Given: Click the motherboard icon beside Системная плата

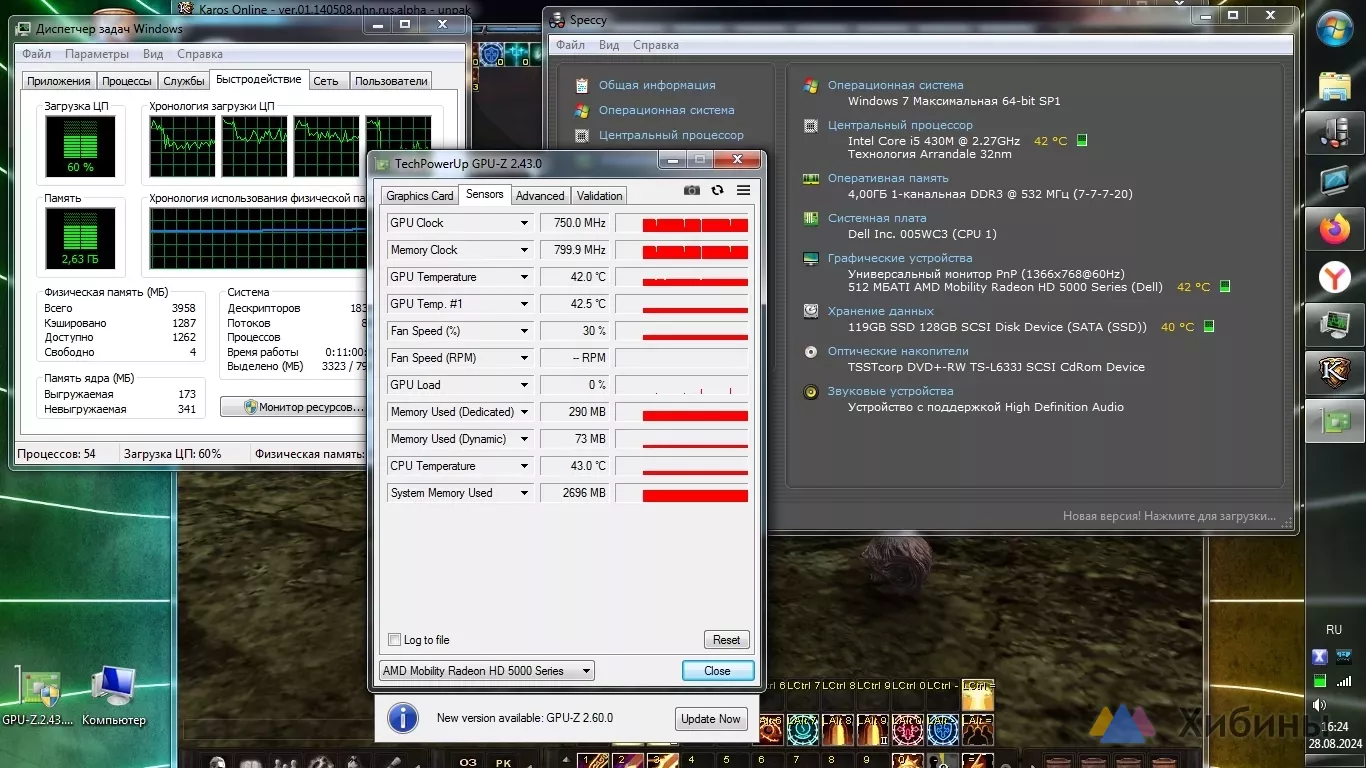Looking at the screenshot, I should click(x=811, y=218).
